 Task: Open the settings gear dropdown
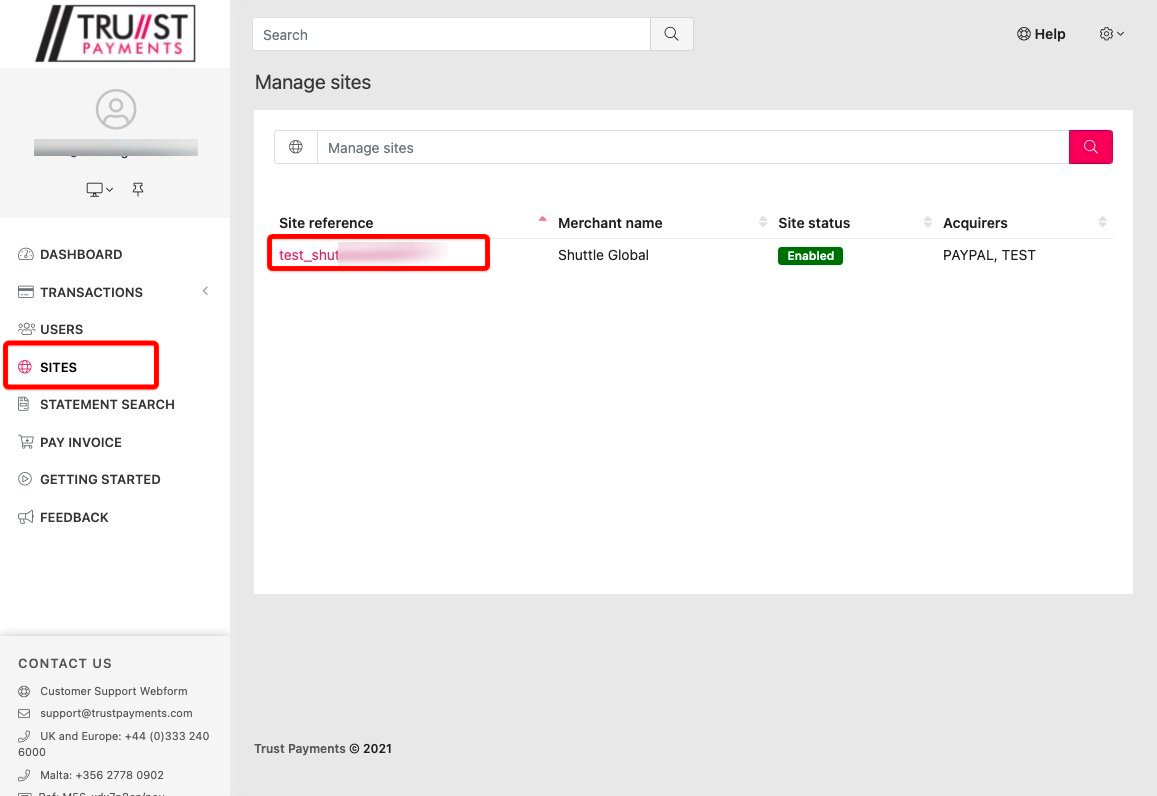coord(1111,34)
